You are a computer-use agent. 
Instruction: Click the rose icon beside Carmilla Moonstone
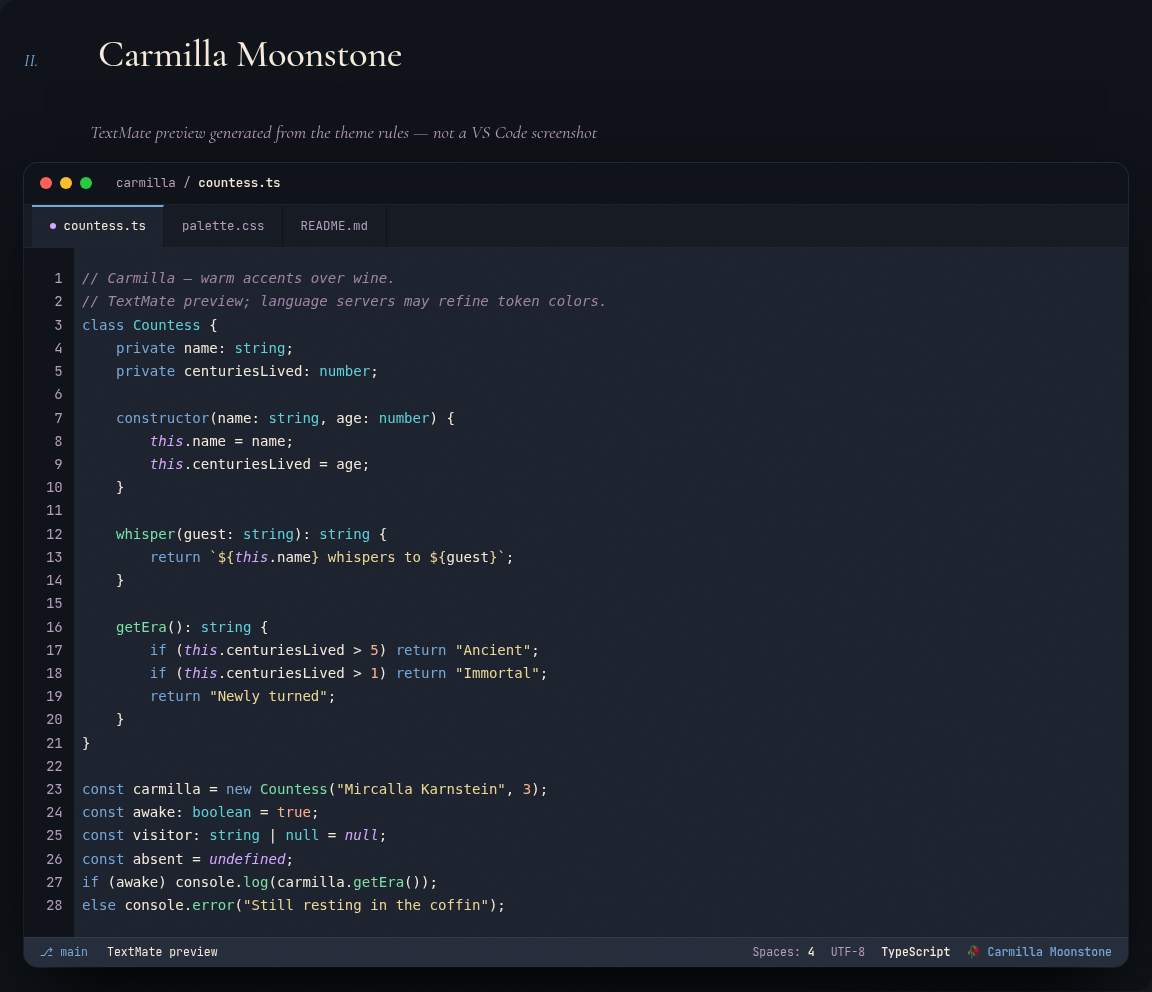click(973, 952)
